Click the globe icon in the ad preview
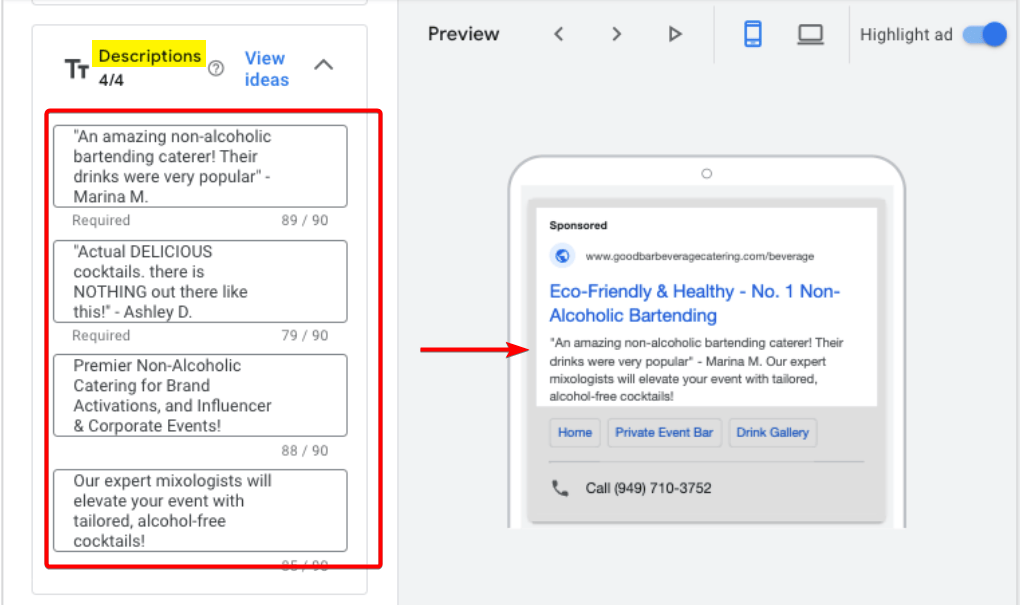1023x605 pixels. click(x=562, y=256)
